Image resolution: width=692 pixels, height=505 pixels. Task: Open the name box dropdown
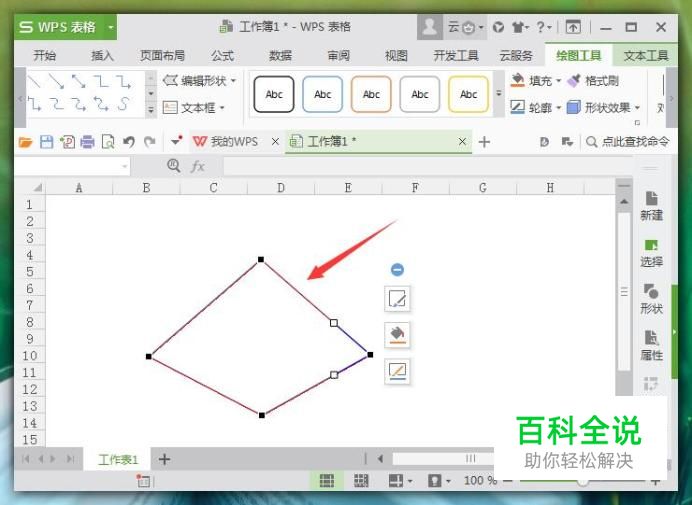(125, 166)
